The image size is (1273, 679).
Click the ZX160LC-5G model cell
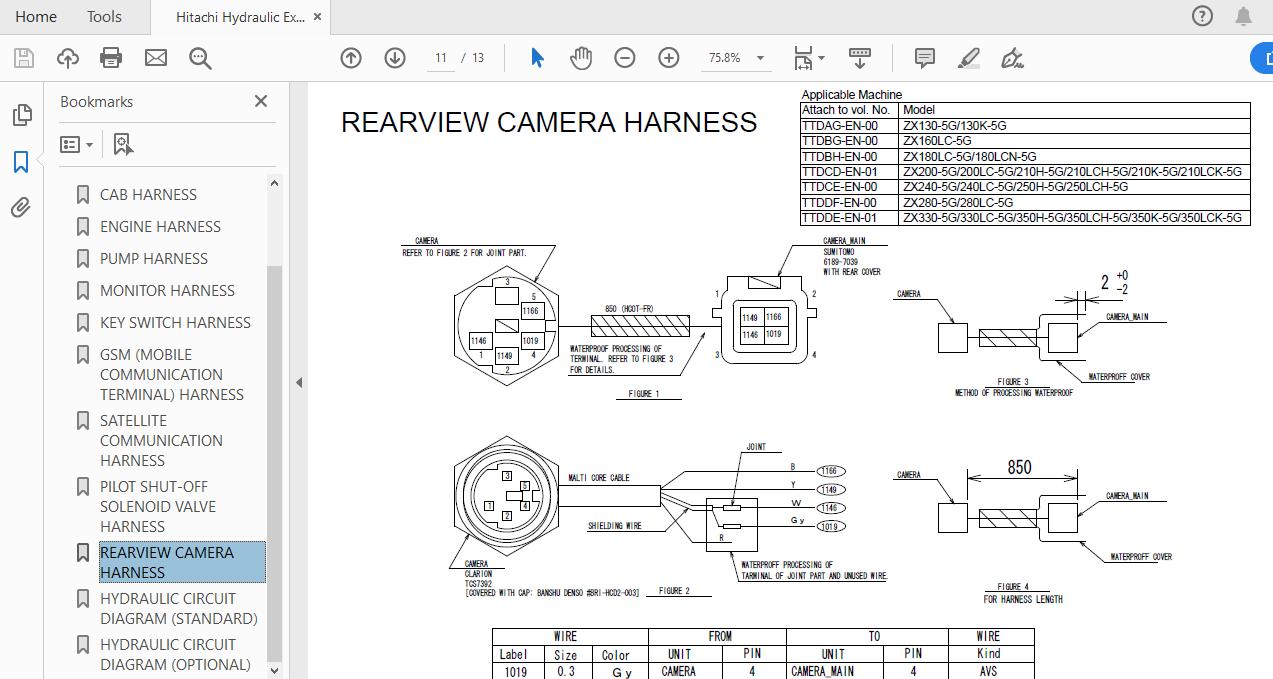pyautogui.click(x=937, y=141)
